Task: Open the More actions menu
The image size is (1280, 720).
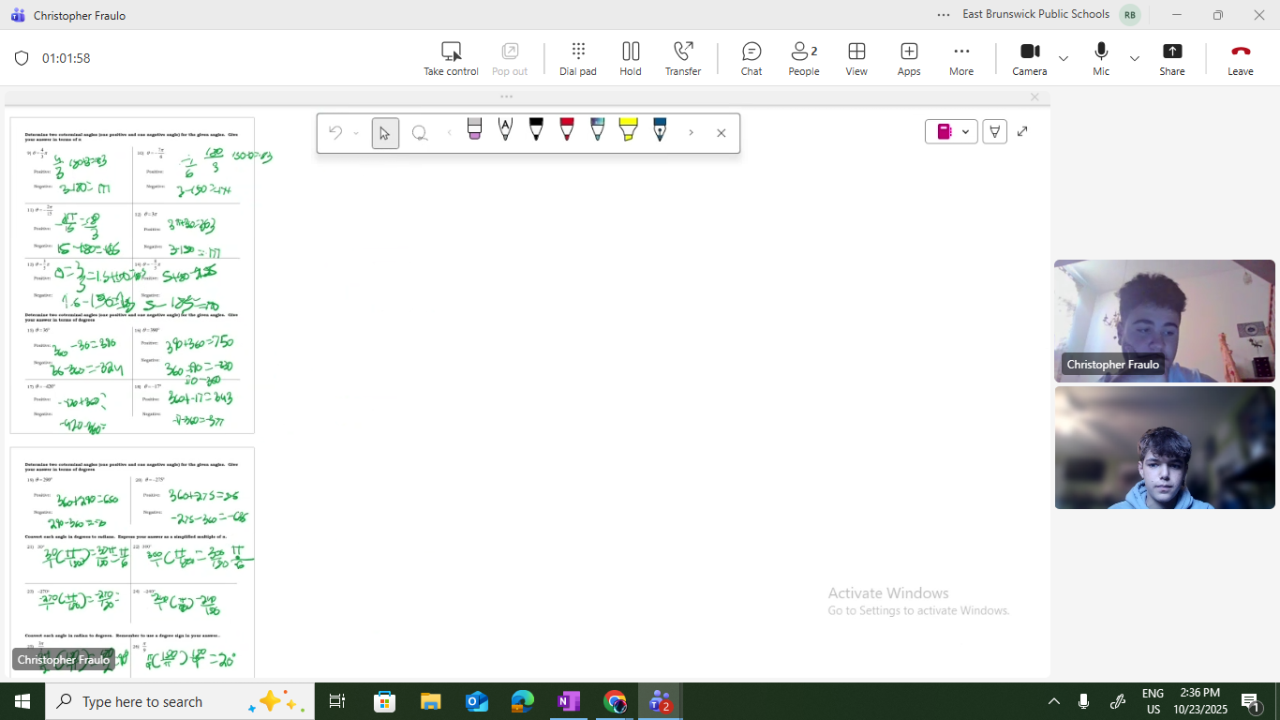Action: pos(961,58)
